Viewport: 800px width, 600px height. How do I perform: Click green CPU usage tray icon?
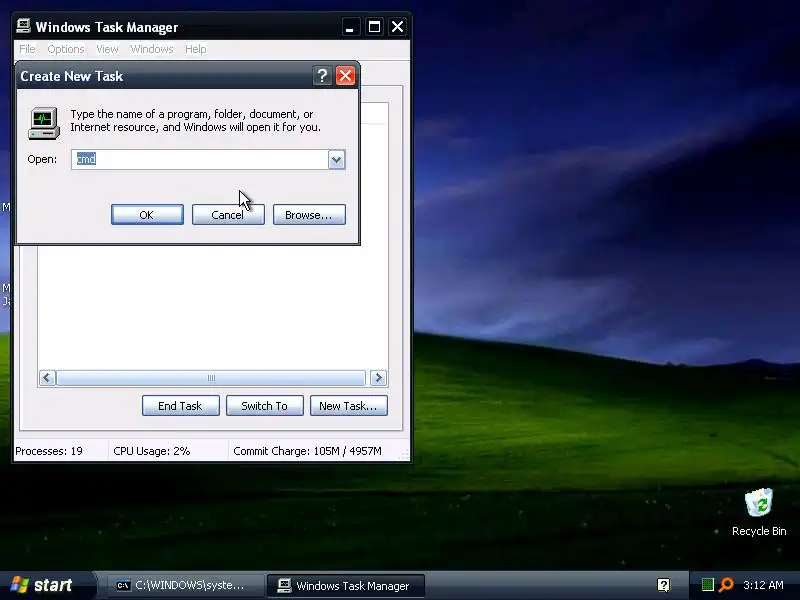(x=708, y=585)
